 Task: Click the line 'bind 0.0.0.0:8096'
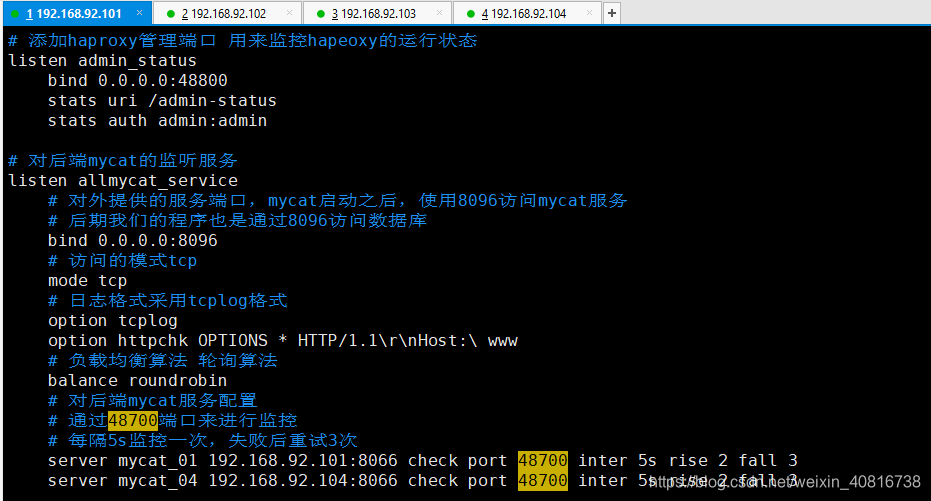point(132,240)
